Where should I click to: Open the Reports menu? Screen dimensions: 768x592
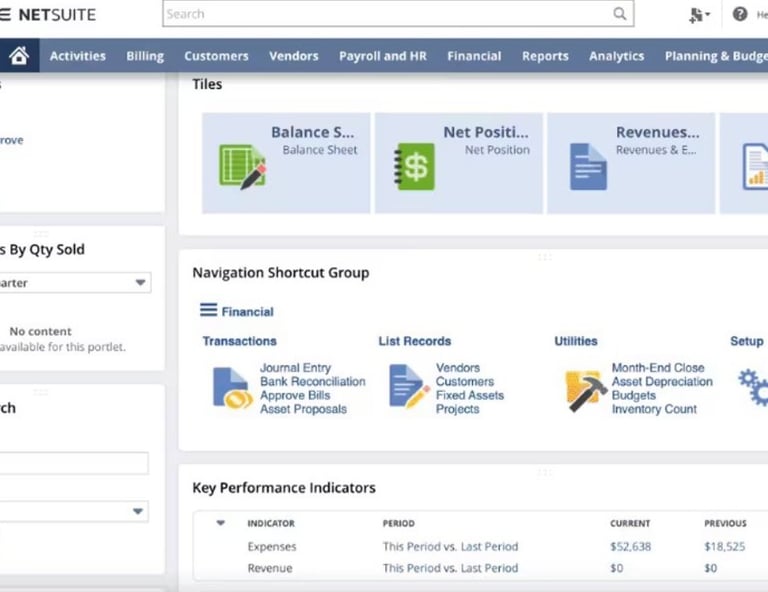545,56
